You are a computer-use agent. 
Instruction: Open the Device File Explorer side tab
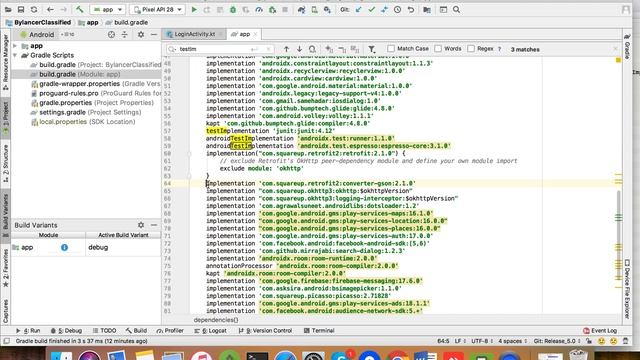pos(627,289)
